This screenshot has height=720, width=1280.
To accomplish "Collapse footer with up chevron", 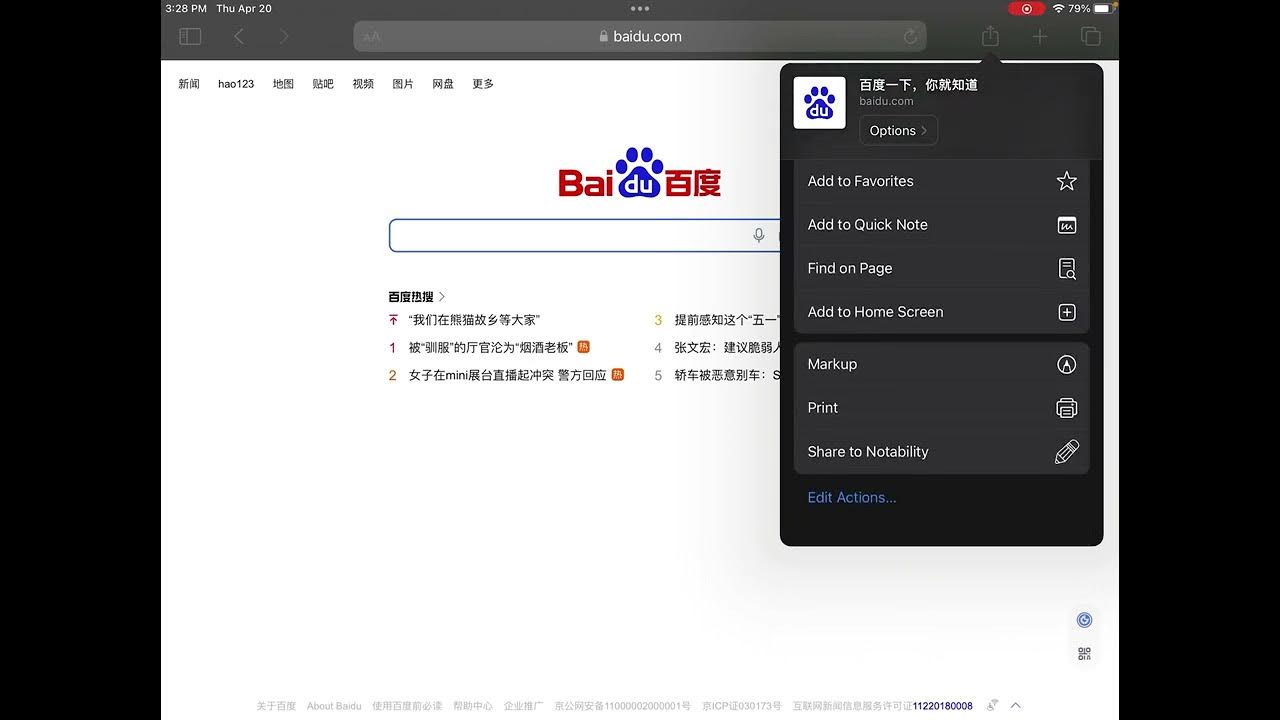I will [x=1016, y=705].
